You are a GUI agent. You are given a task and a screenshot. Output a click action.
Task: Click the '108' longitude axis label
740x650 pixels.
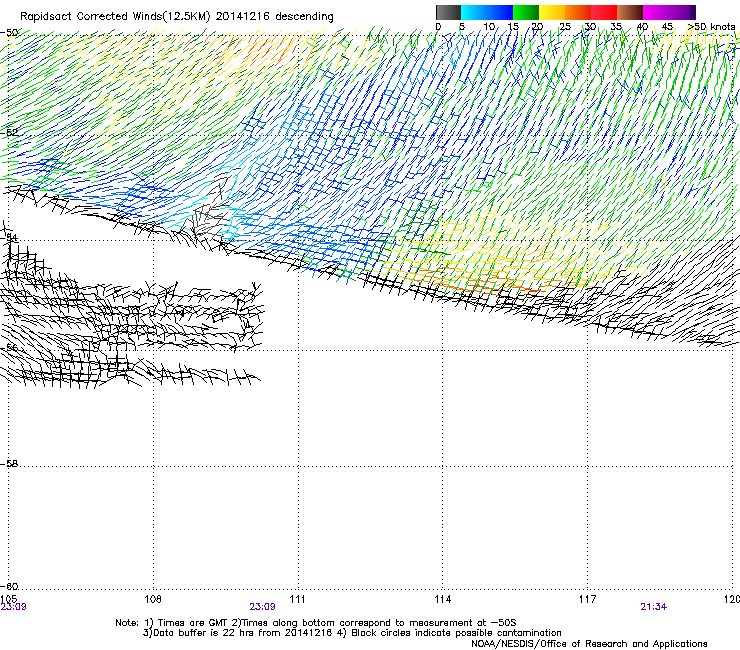coord(153,599)
